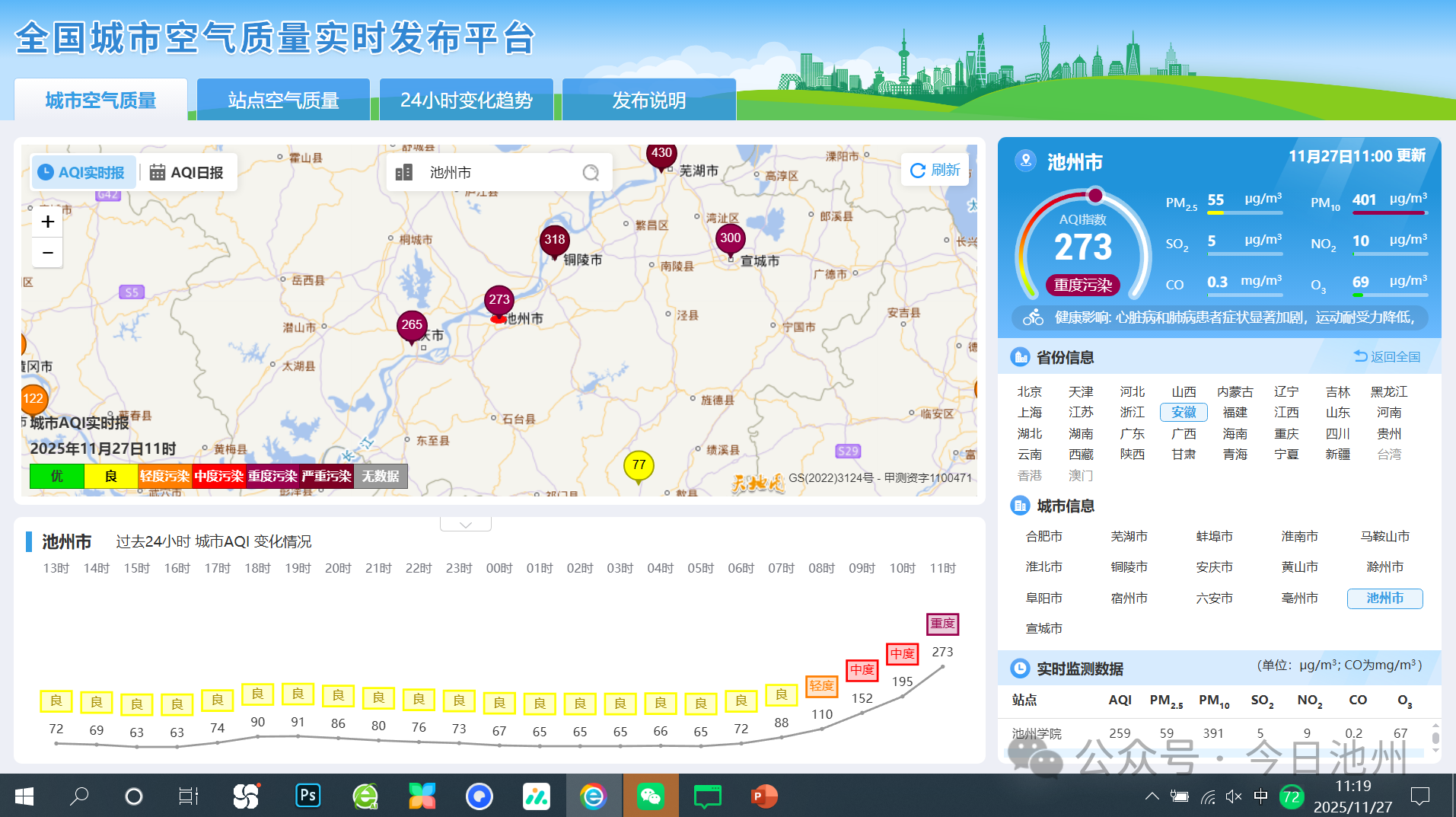
Task: Open the 发布说明 tab
Action: (648, 99)
